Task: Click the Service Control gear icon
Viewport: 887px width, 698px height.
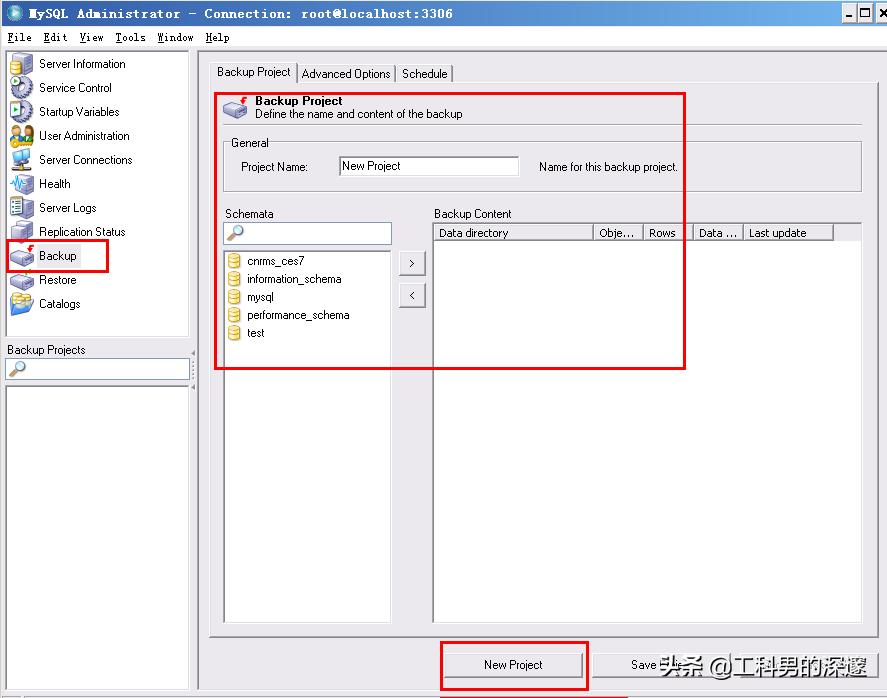Action: click(21, 88)
